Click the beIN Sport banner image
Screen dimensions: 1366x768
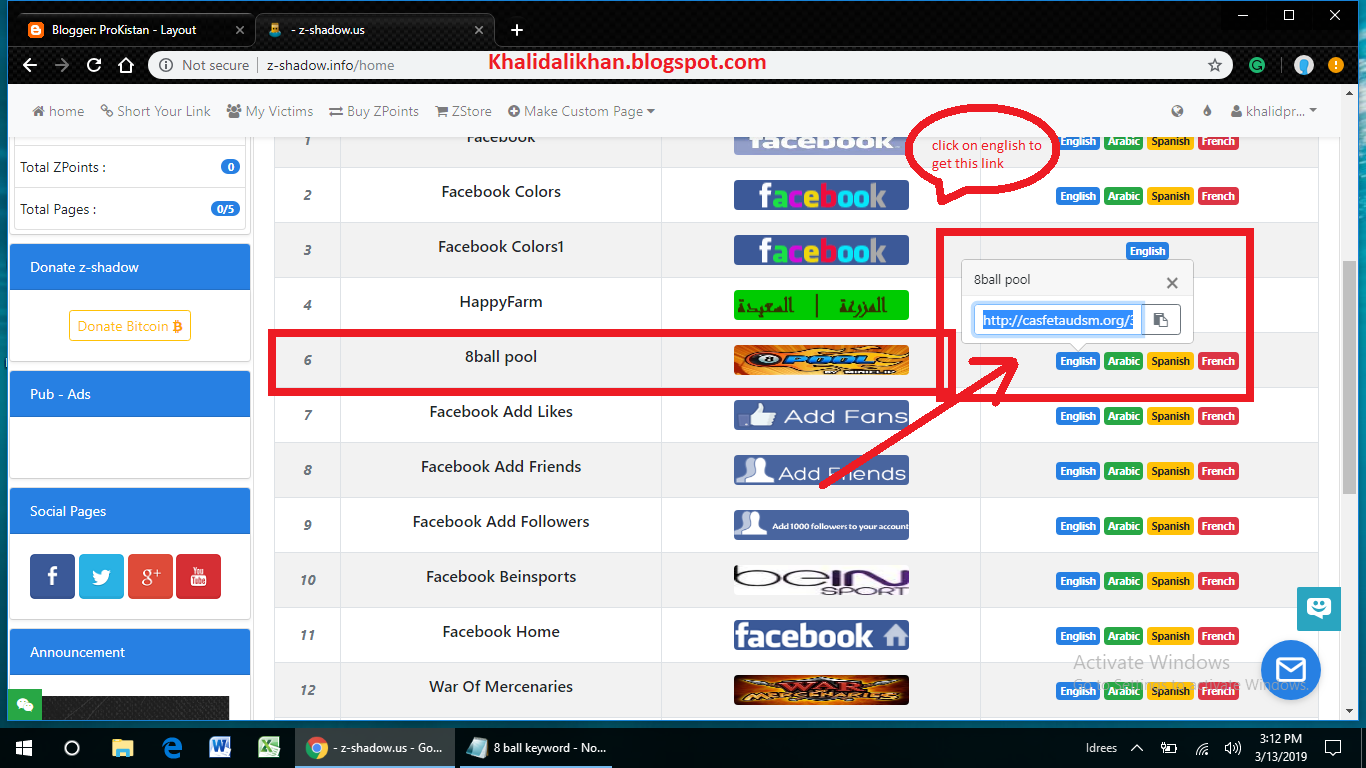(x=821, y=580)
